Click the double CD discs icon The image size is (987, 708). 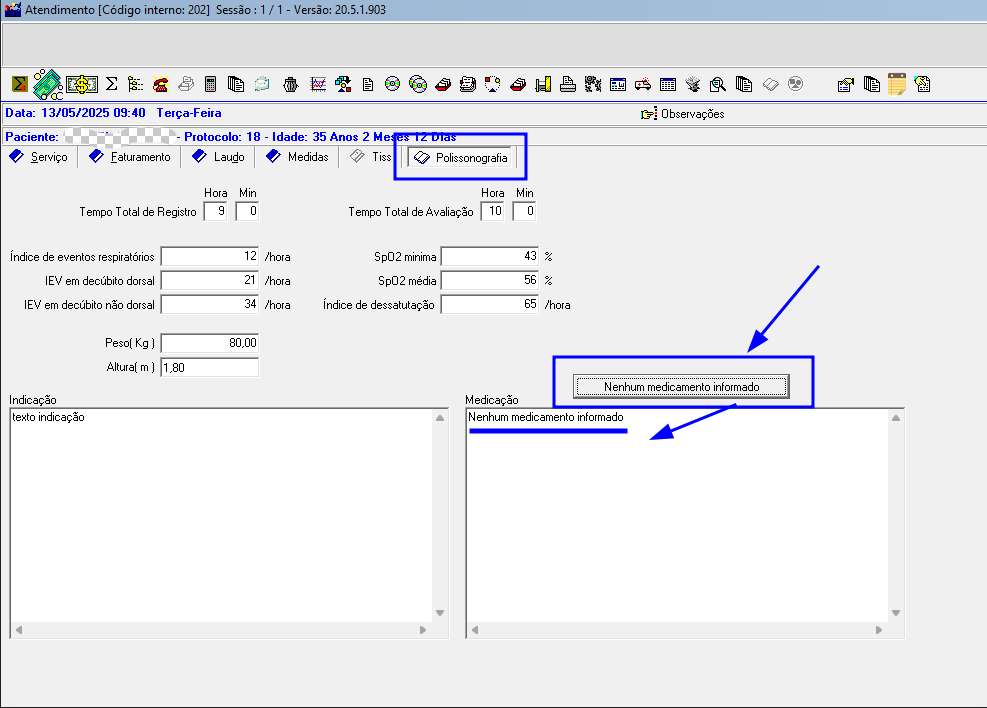(x=418, y=84)
